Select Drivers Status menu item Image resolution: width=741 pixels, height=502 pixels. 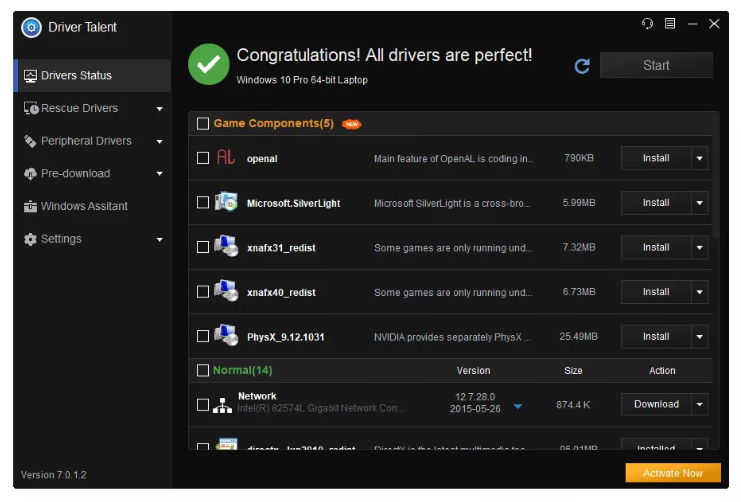(93, 76)
